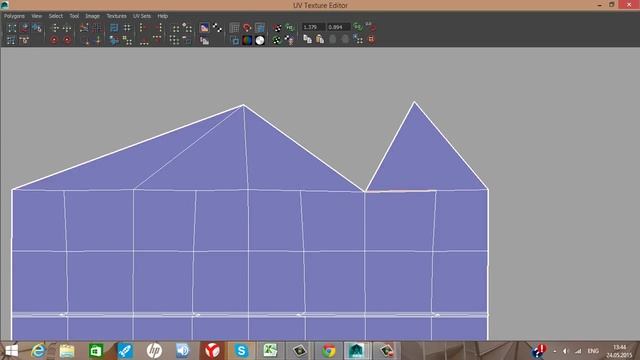Viewport: 640px width, 360px height.
Task: Align UVs to maximum V
Action: [157, 40]
